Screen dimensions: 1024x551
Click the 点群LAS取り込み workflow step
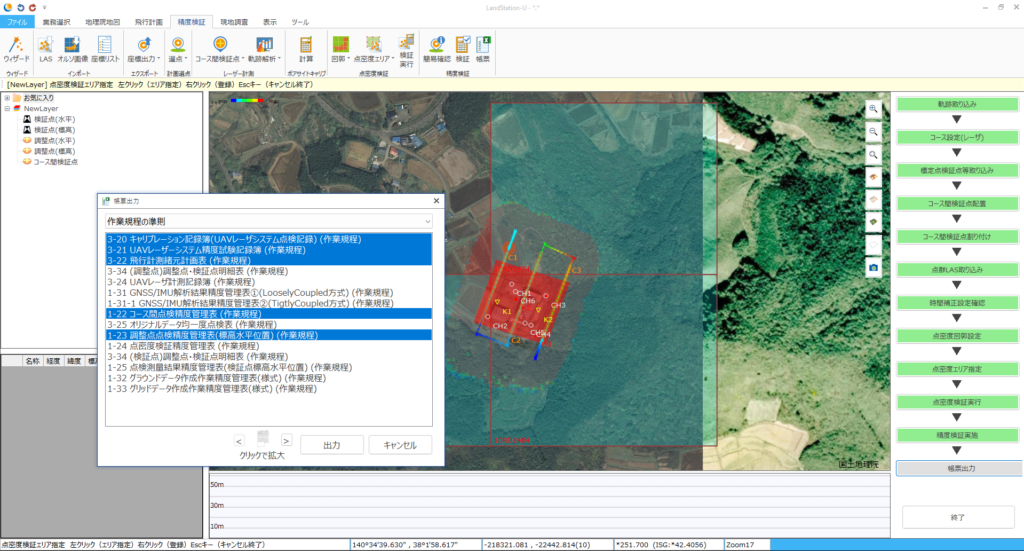point(955,270)
